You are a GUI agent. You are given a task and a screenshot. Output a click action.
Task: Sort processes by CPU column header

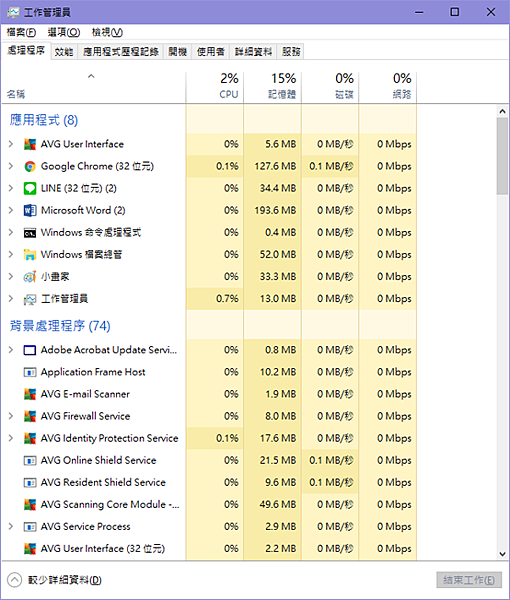coord(215,87)
